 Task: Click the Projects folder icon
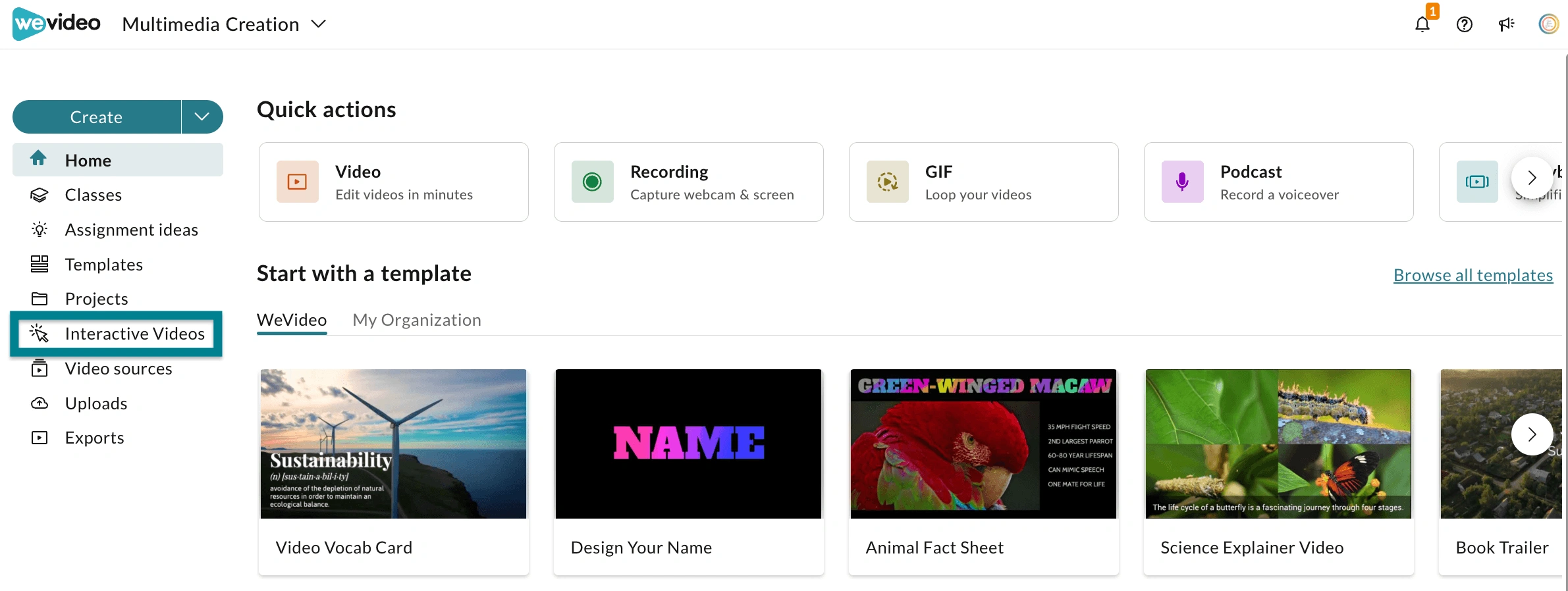[40, 299]
